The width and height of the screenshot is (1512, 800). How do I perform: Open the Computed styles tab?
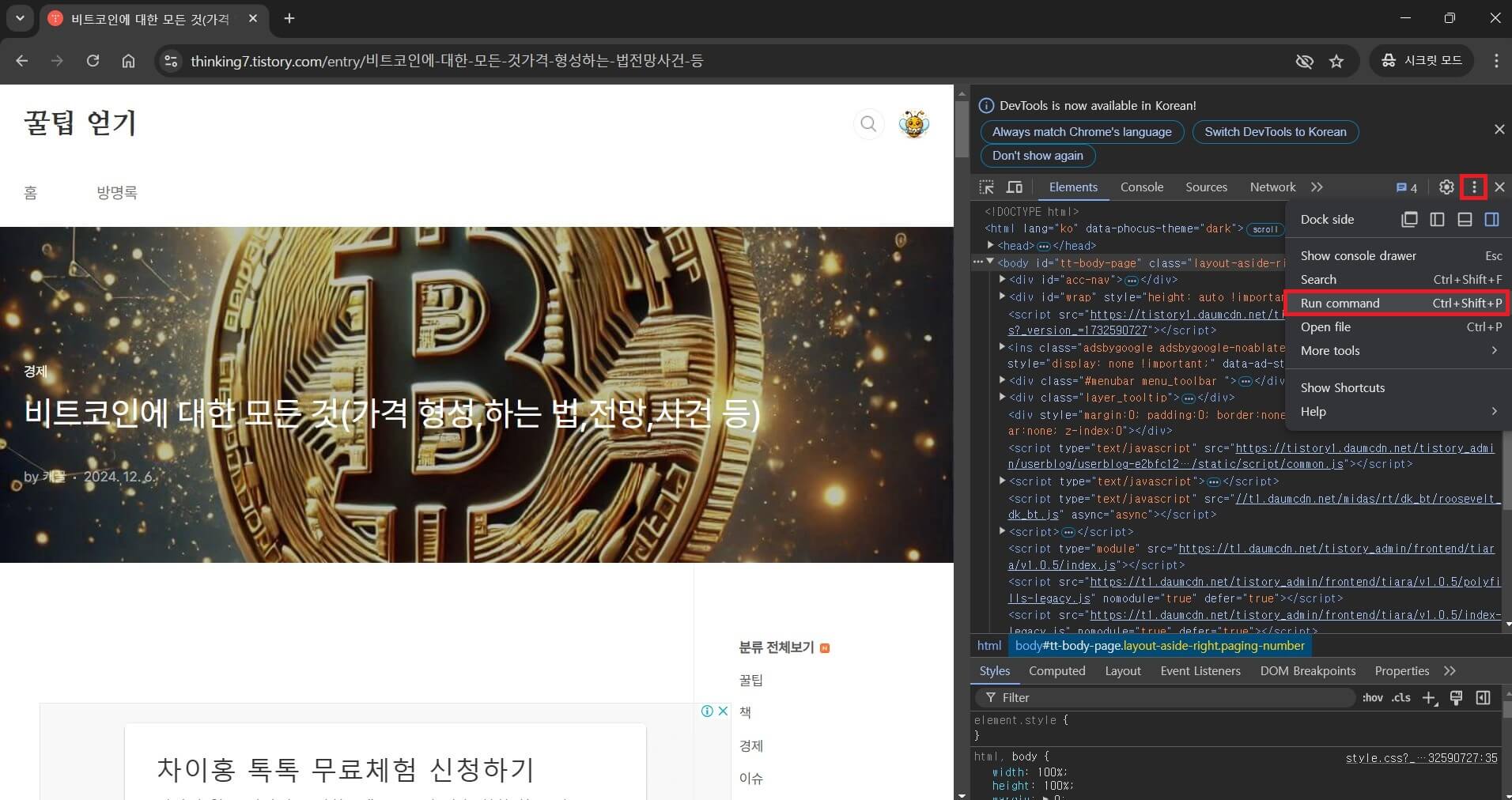(1057, 671)
